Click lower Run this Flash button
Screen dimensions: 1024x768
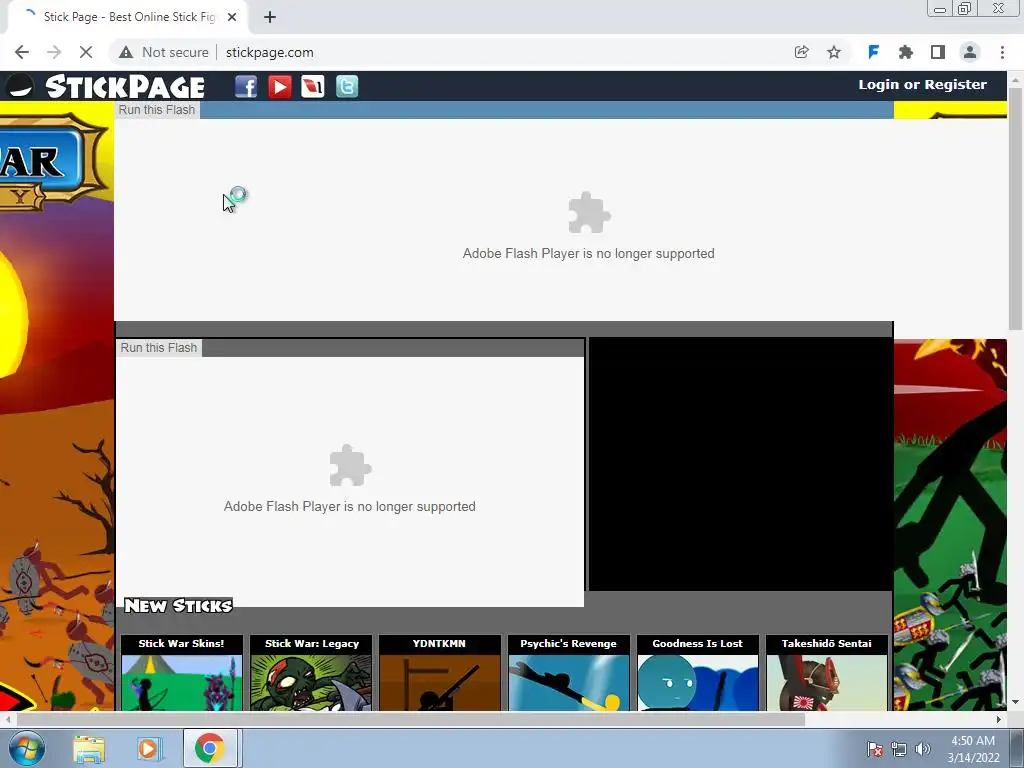[159, 347]
